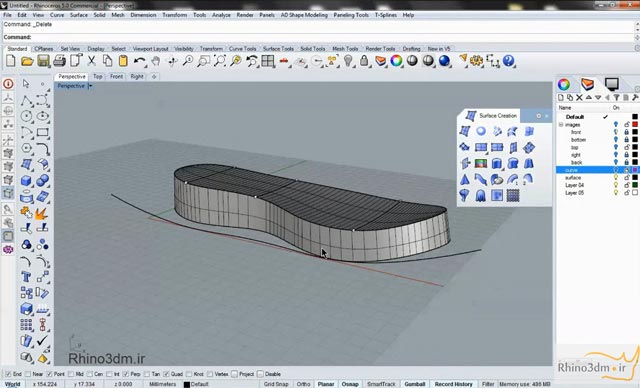The height and width of the screenshot is (388, 640).
Task: Toggle visibility bulb of curve layer
Action: coord(616,170)
